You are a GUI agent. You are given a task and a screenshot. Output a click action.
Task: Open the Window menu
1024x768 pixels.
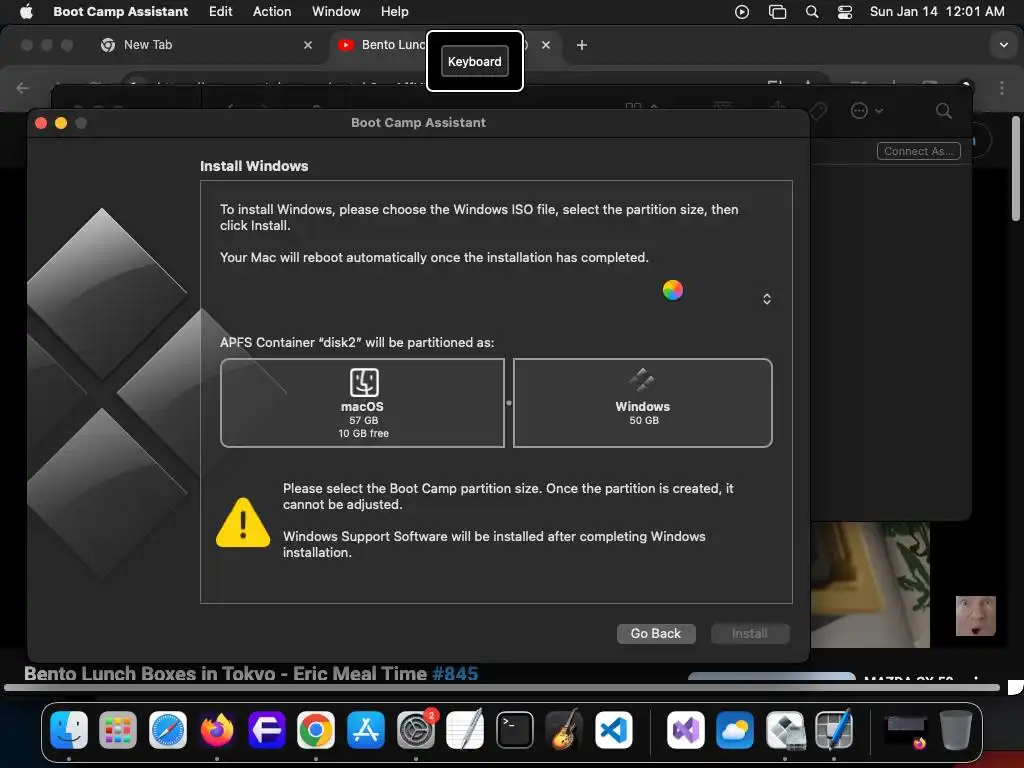(x=336, y=11)
